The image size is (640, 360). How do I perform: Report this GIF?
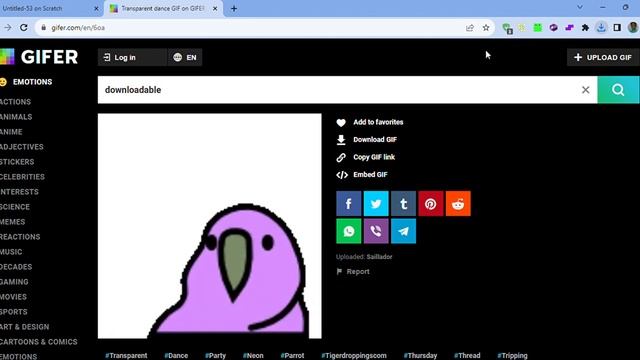[x=353, y=271]
